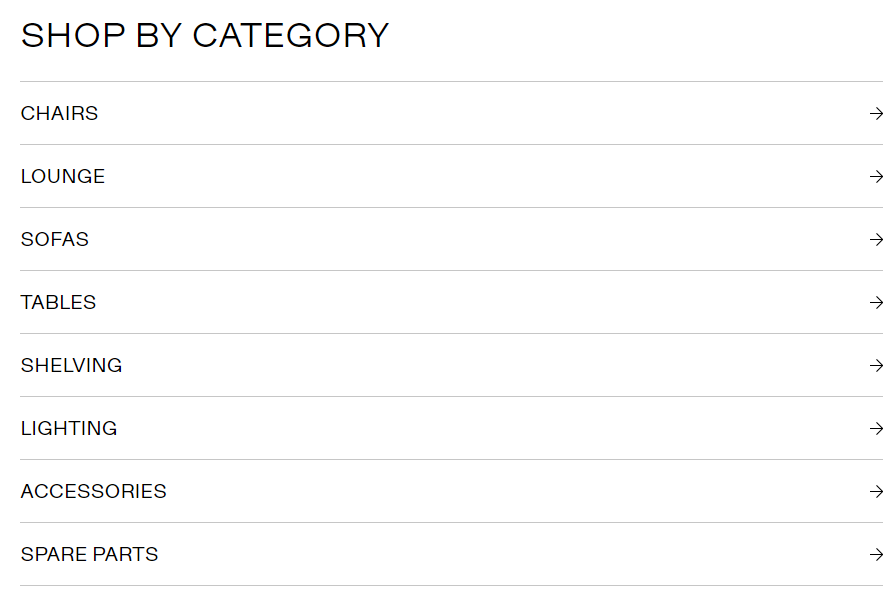The height and width of the screenshot is (604, 895).
Task: Browse the SOFAS category
Action: 55,240
